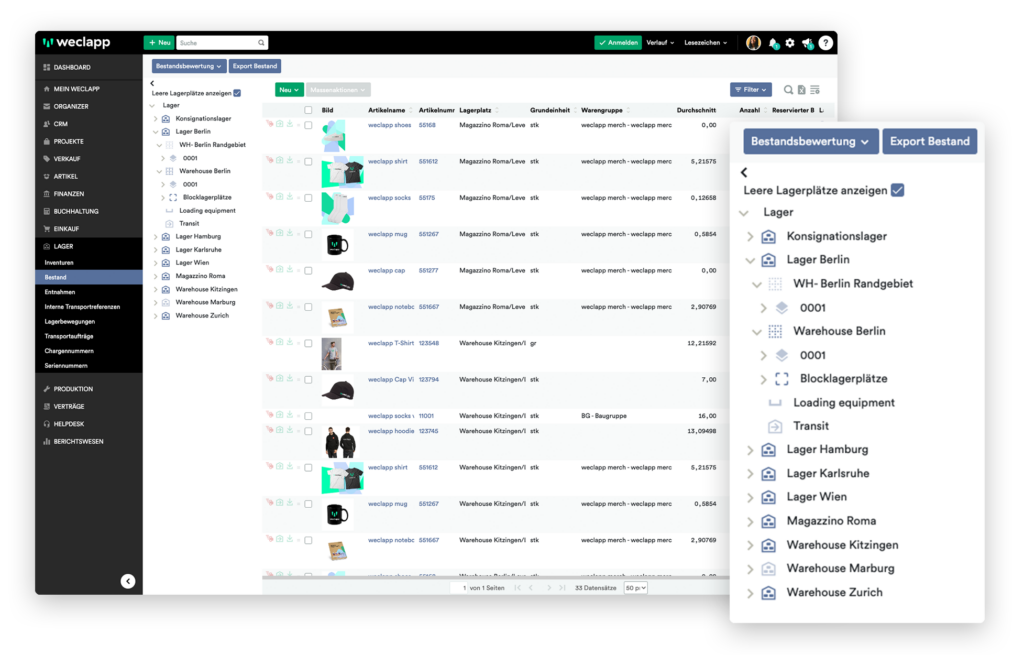
Task: Click download icon in weclapp cap 551277 row
Action: coord(289,269)
